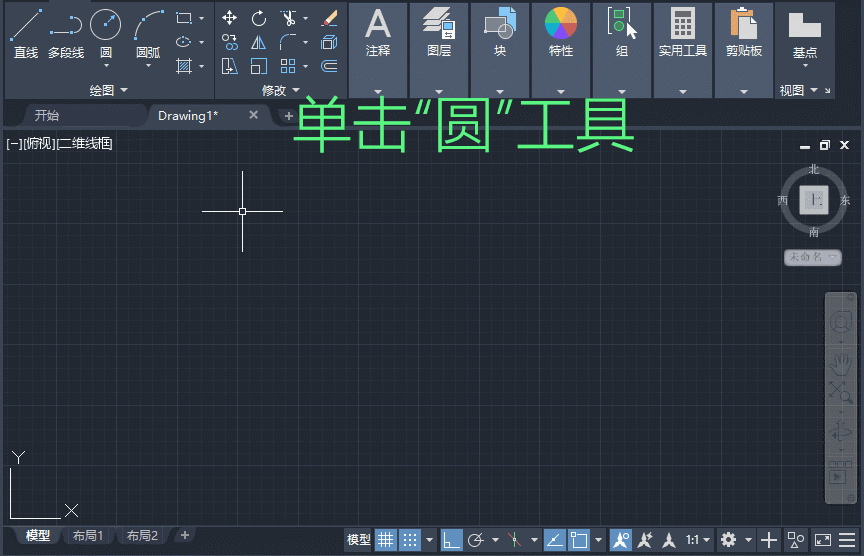The image size is (864, 556).
Task: Click the Explode tool
Action: pyautogui.click(x=329, y=42)
